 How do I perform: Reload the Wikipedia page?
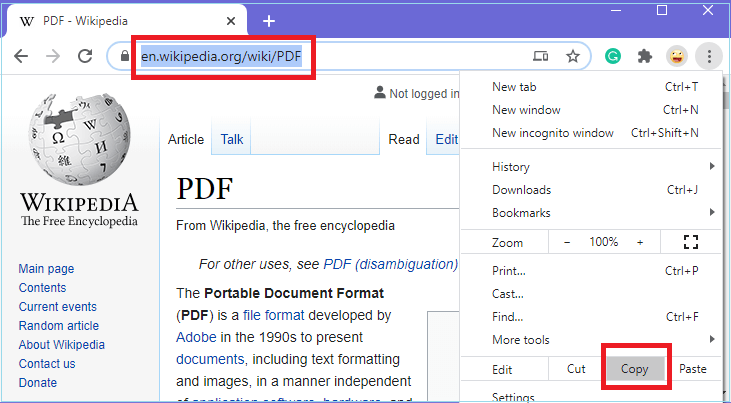(x=86, y=56)
